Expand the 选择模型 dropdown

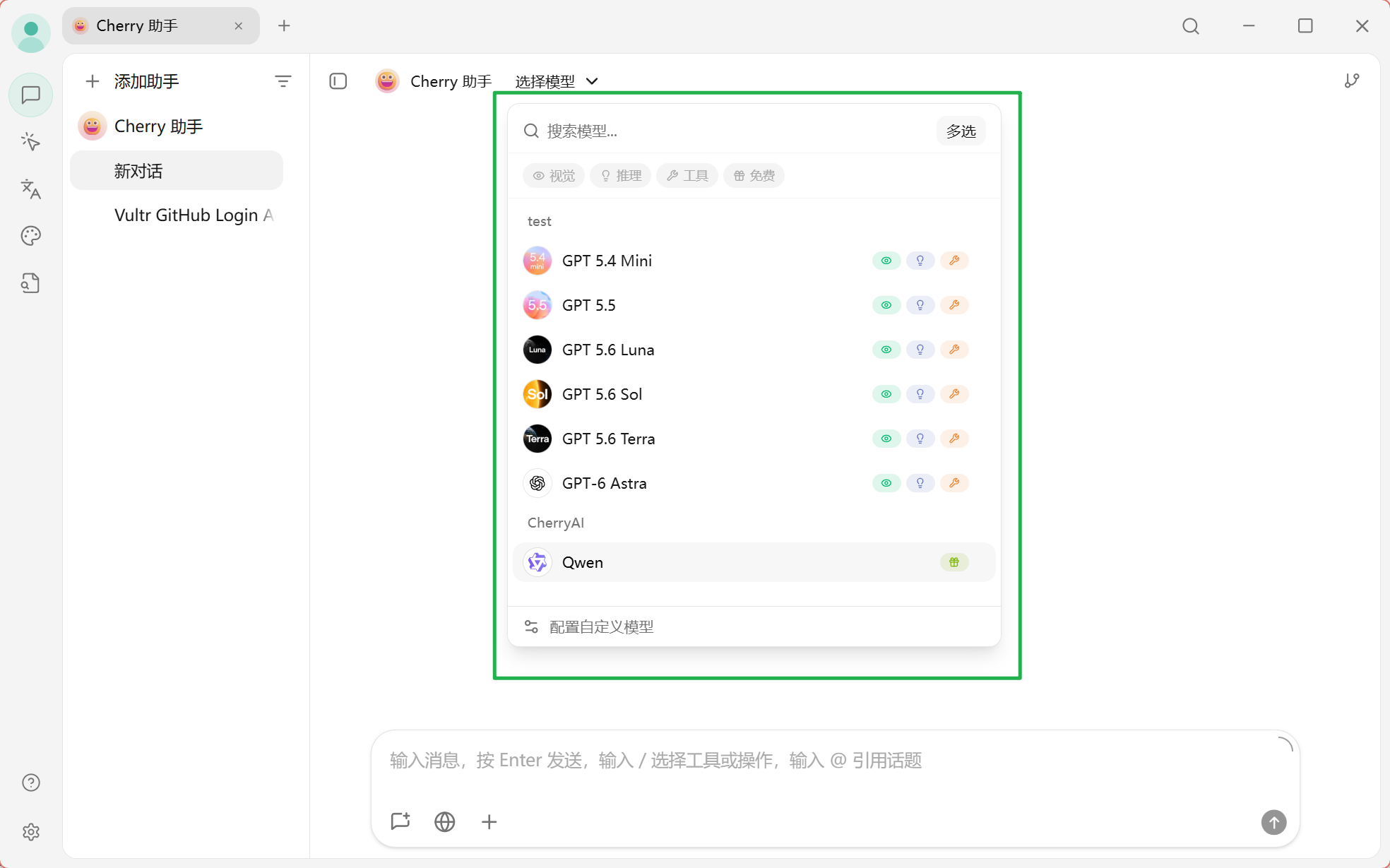pyautogui.click(x=557, y=82)
